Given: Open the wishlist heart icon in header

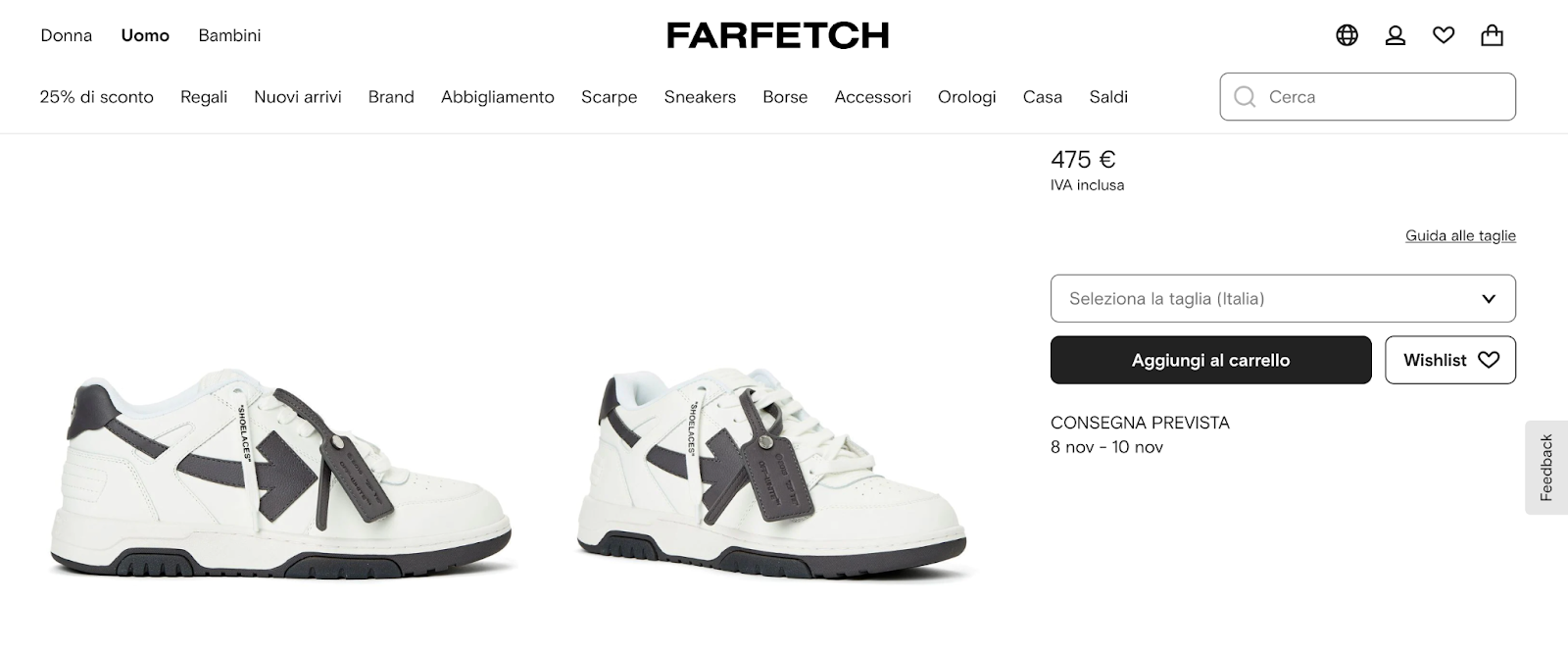Looking at the screenshot, I should [1444, 35].
